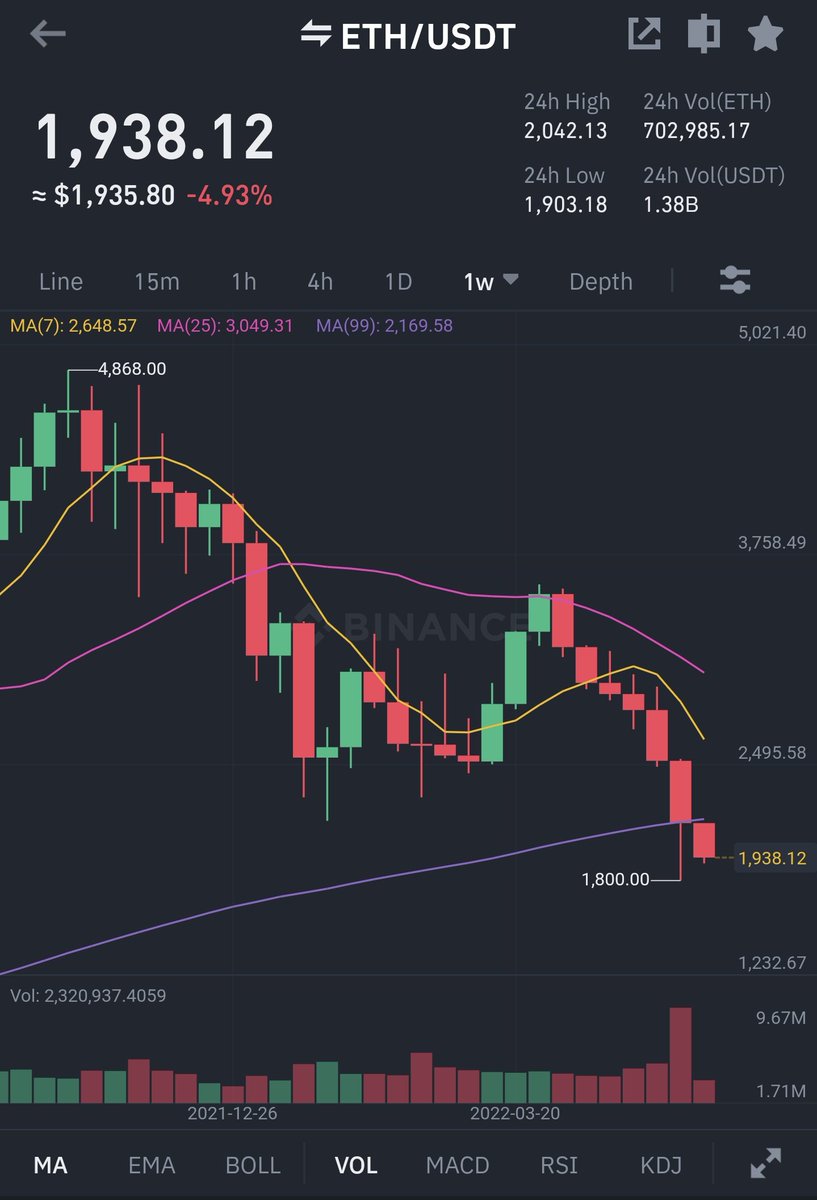Toggle the VOL sub-indicator

[x=356, y=1165]
